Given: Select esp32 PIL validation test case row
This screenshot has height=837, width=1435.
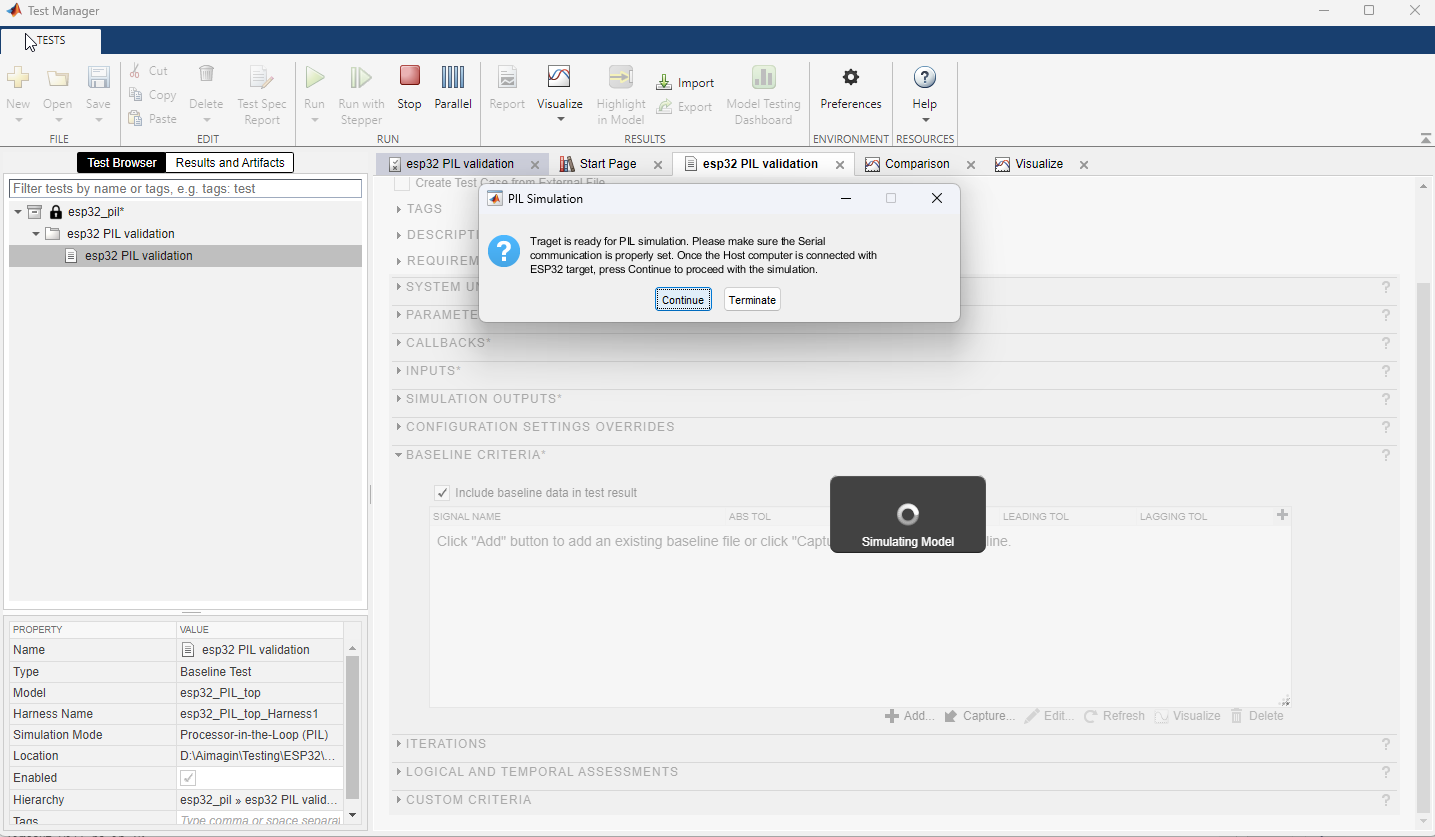Looking at the screenshot, I should click(x=185, y=256).
